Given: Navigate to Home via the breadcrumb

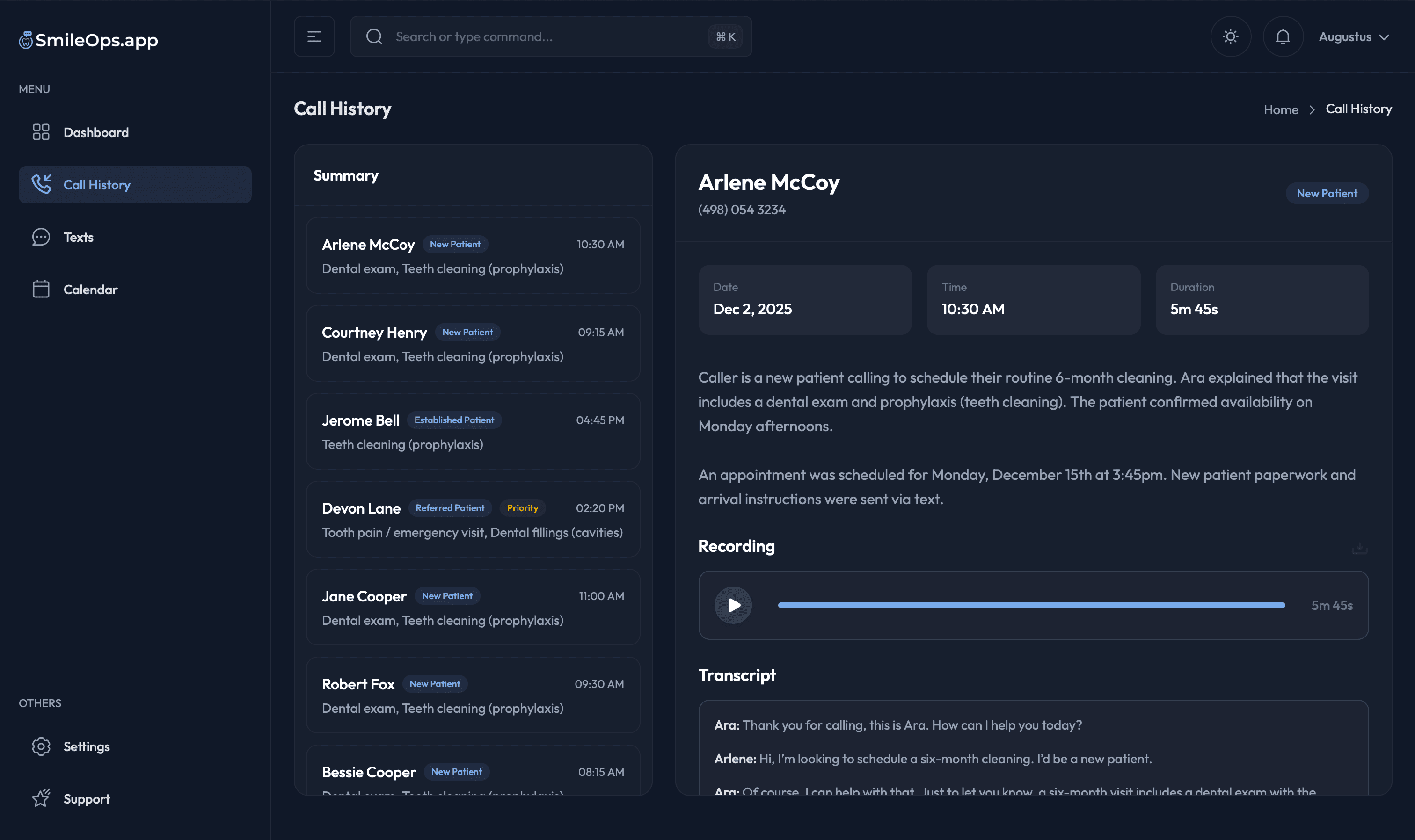Looking at the screenshot, I should [x=1281, y=109].
